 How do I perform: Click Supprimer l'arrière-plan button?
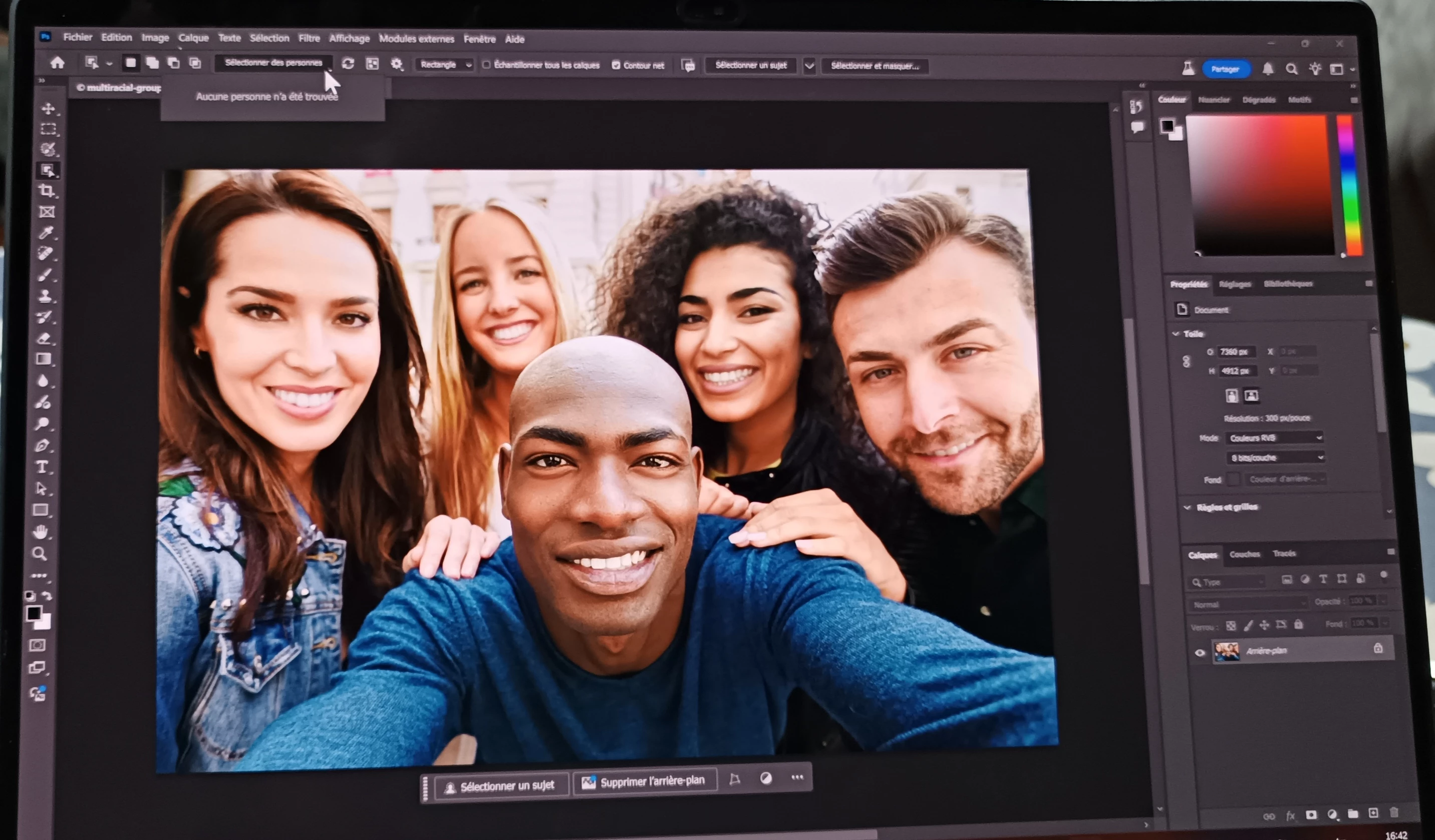click(x=644, y=782)
